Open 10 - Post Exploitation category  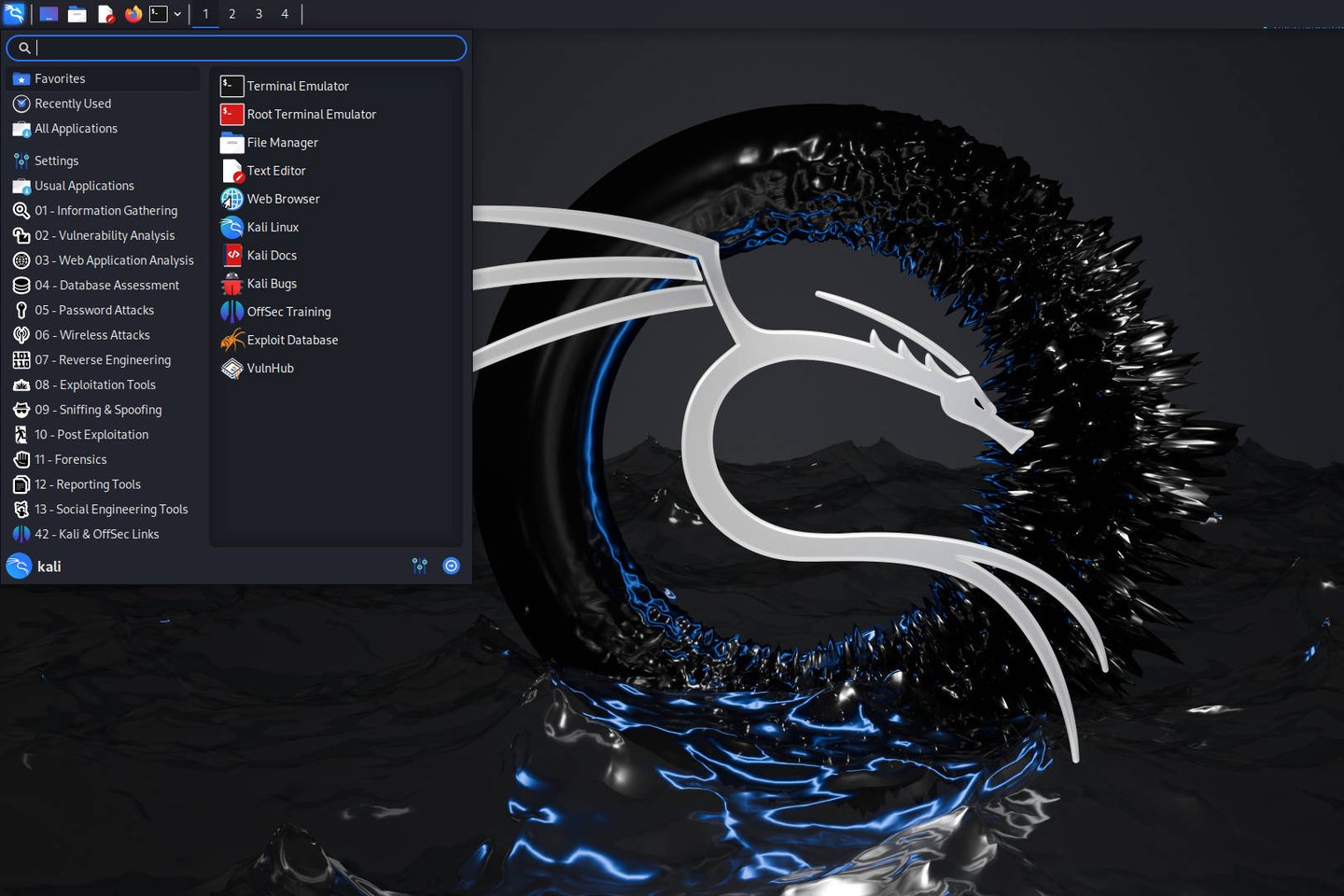103,435
